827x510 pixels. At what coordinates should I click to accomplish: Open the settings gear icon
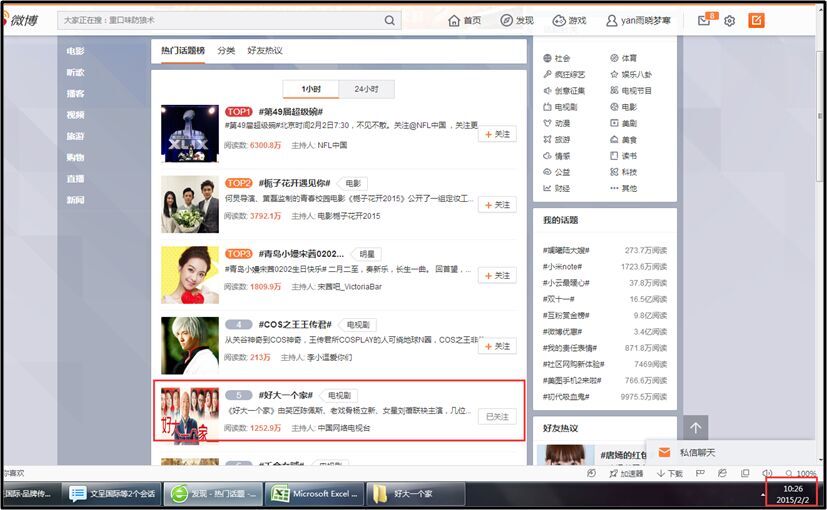pyautogui.click(x=729, y=21)
